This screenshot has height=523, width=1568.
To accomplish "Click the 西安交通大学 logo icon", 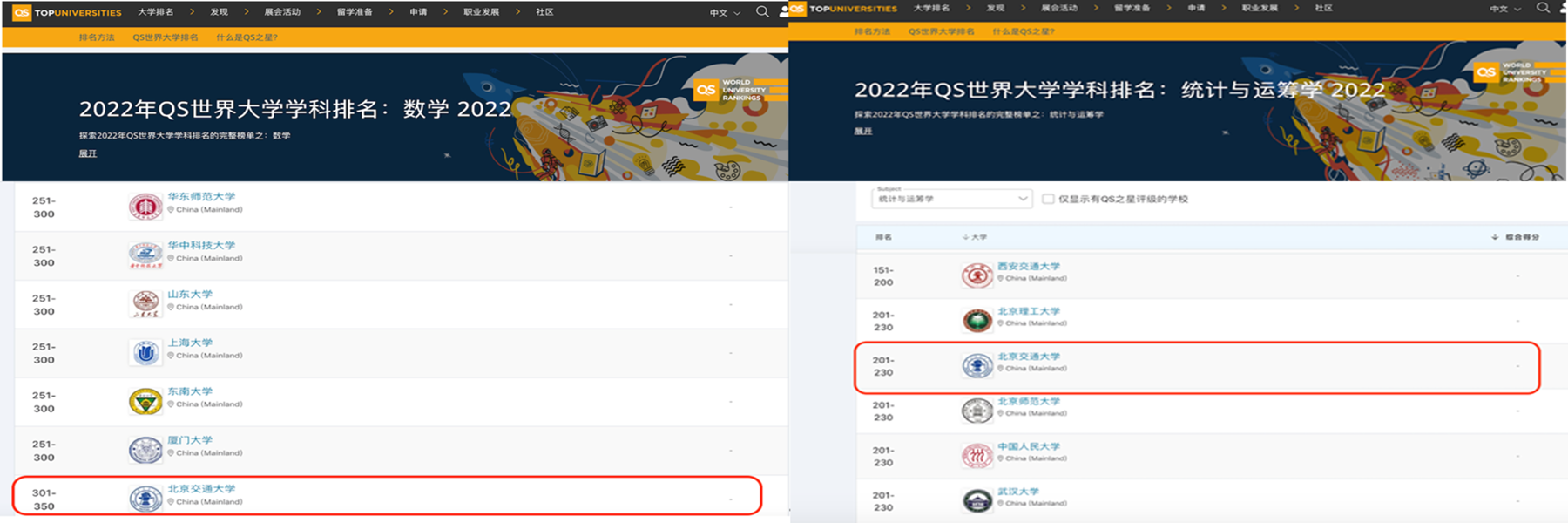I will click(977, 275).
